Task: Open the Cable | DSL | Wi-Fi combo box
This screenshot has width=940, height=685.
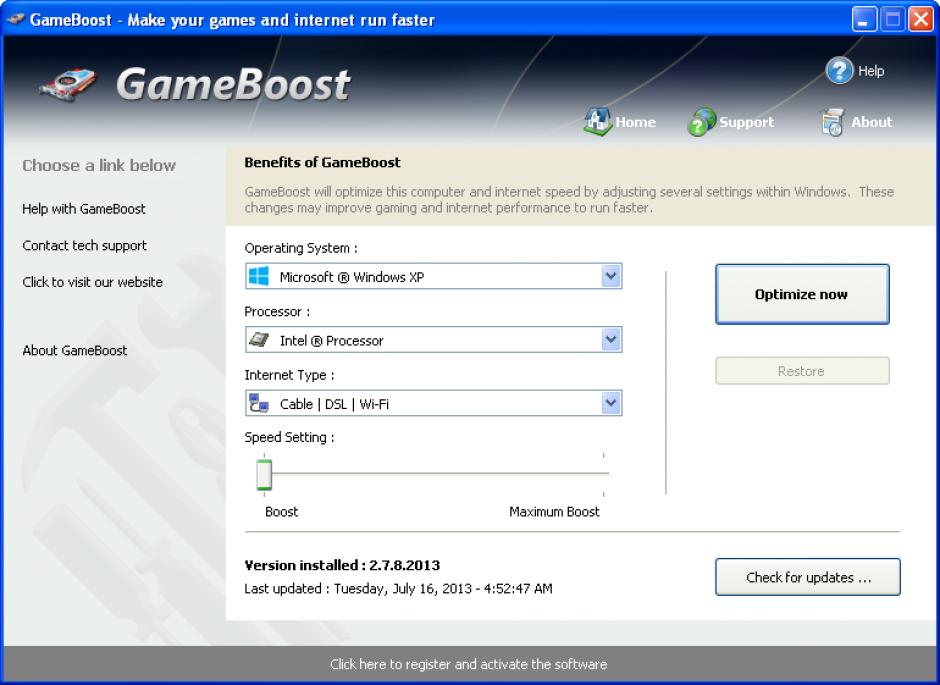Action: click(433, 403)
